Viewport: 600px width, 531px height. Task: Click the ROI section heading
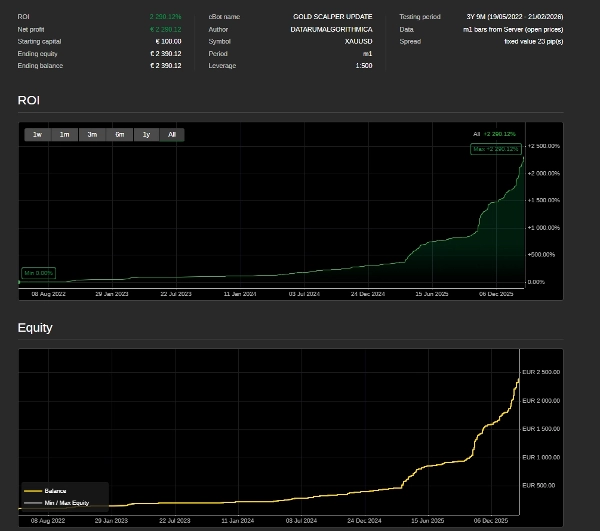click(29, 100)
